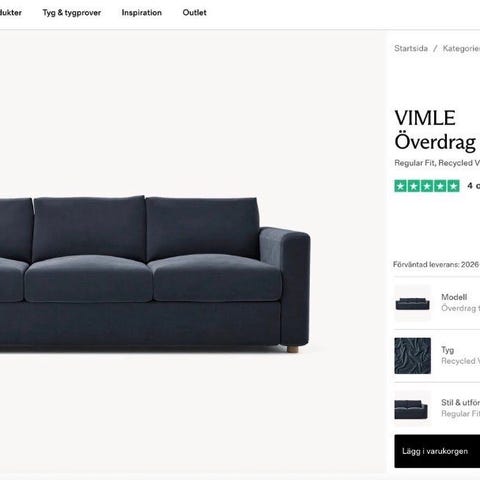This screenshot has height=480, width=480.
Task: Click the Stil & utförande sofa thumbnail
Action: [x=413, y=408]
